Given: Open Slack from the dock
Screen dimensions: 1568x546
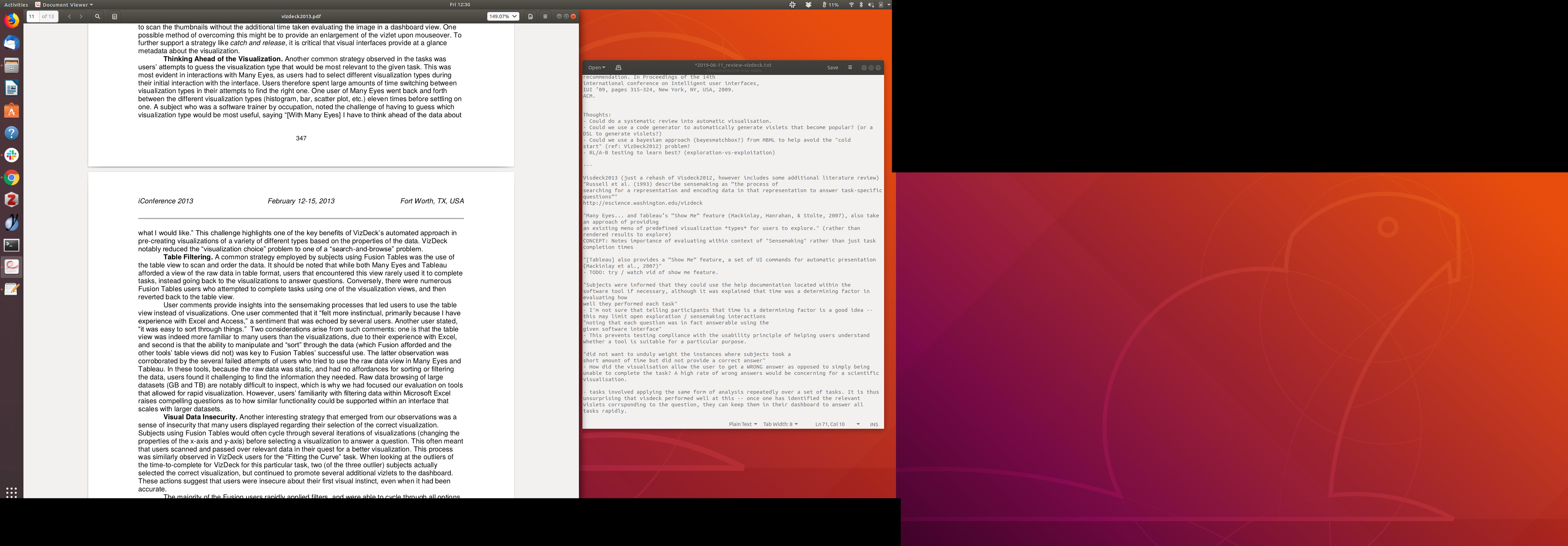Looking at the screenshot, I should coord(12,155).
